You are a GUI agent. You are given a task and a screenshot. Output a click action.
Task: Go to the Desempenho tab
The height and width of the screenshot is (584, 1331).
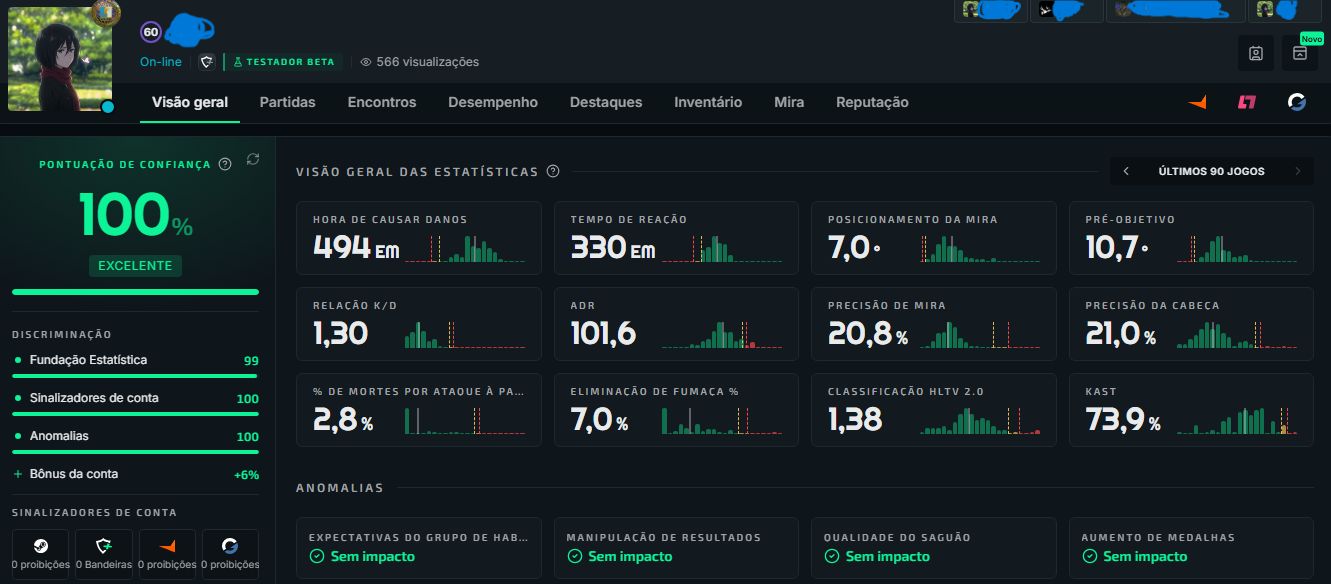[493, 102]
